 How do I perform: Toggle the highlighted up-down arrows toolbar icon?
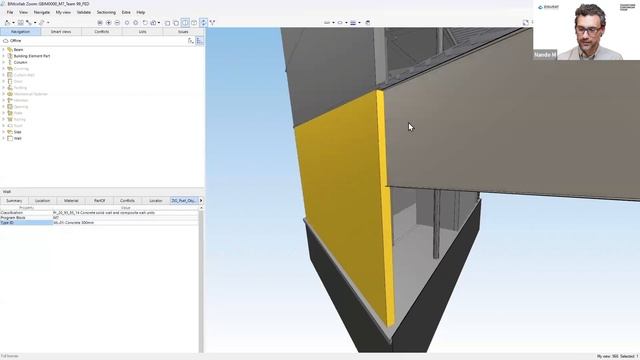pos(203,23)
